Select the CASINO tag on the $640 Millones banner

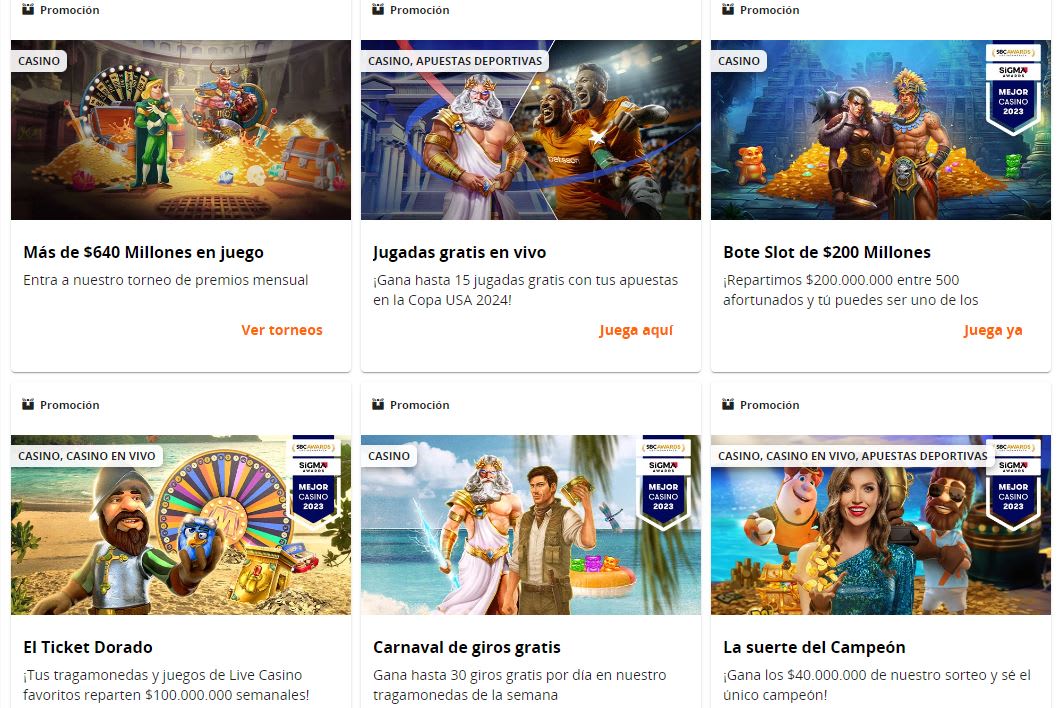tap(39, 61)
